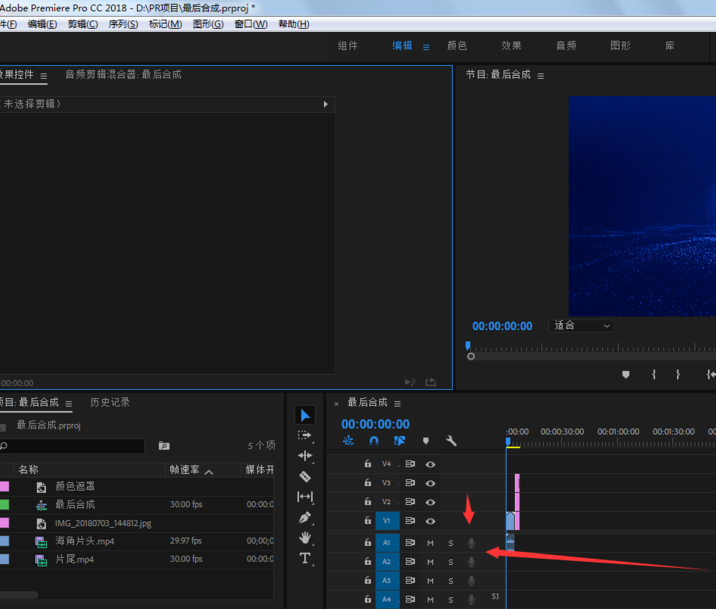
Task: Toggle timeline snap magnet icon
Action: [x=374, y=440]
